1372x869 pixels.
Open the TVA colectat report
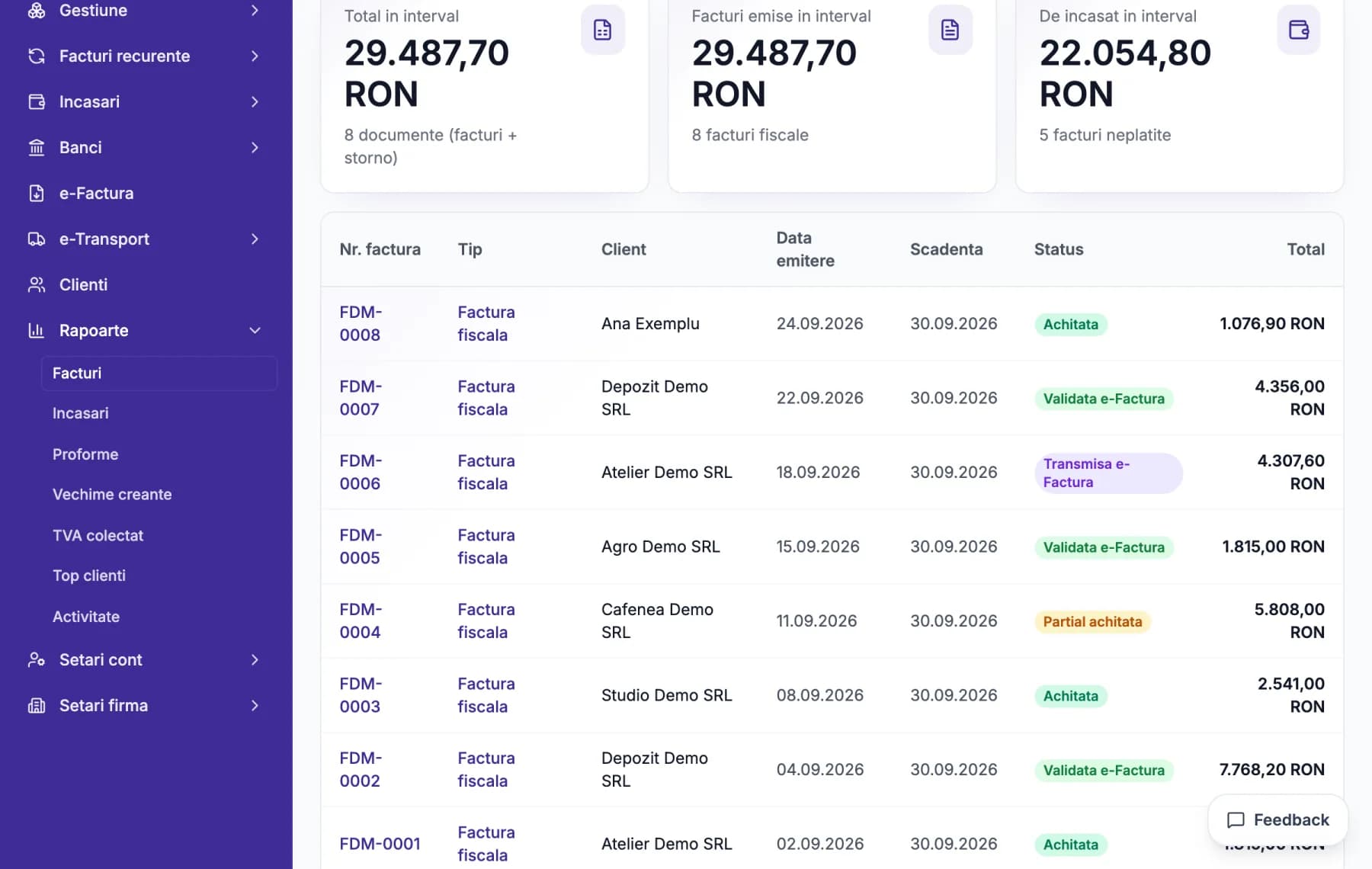click(98, 536)
